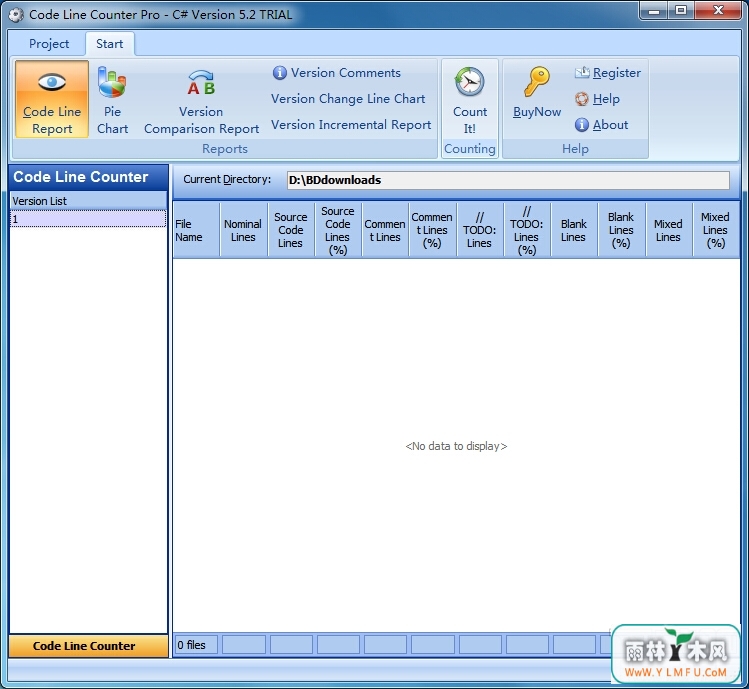Screen dimensions: 749x689
Task: Open the Code Line Report eye icon
Action: tap(52, 82)
